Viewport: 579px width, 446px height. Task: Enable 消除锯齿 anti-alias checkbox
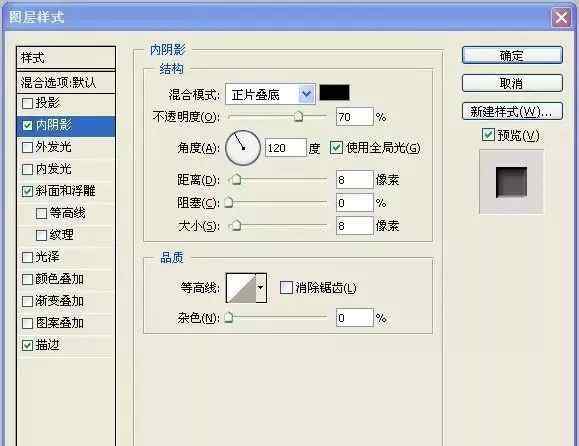pyautogui.click(x=286, y=288)
